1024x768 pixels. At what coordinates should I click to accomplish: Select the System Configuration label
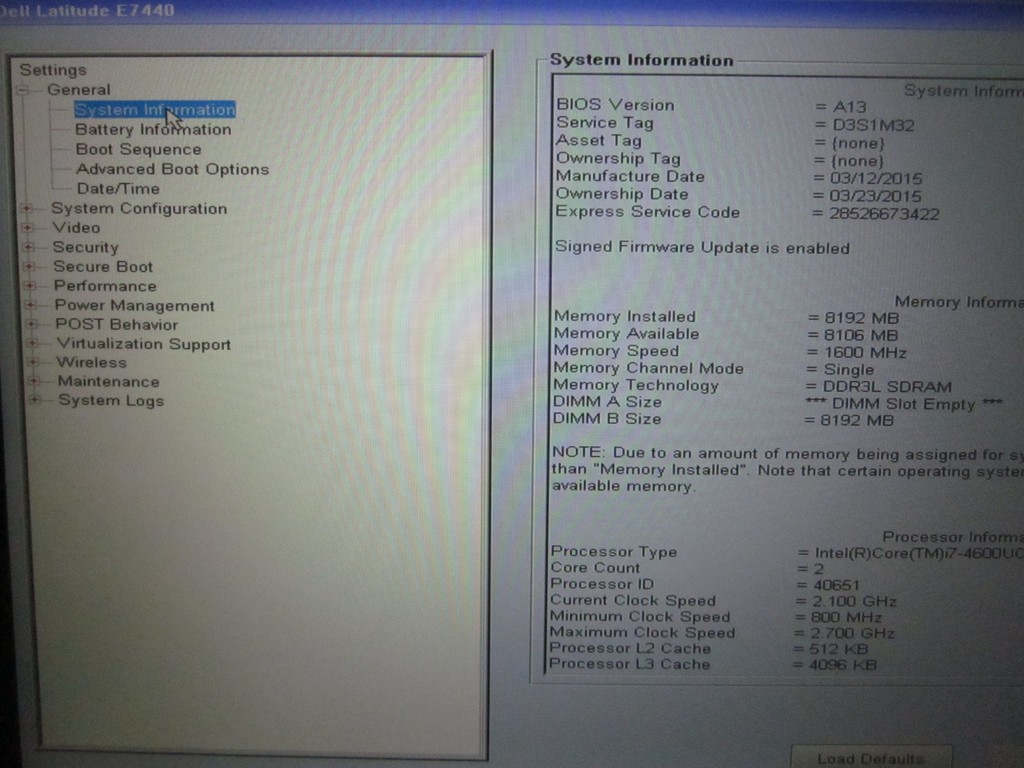(139, 208)
